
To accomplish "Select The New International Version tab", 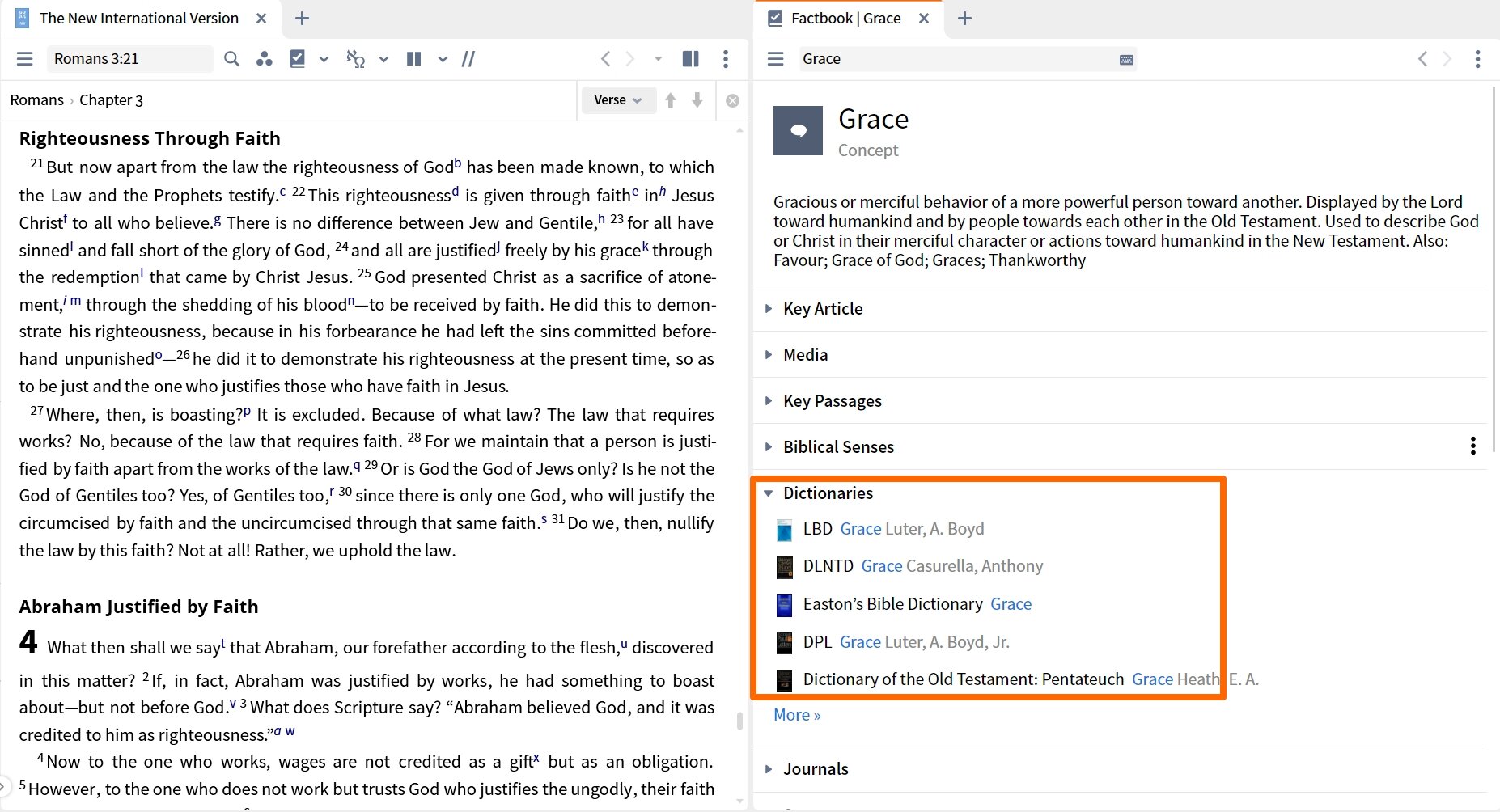I will 139,18.
